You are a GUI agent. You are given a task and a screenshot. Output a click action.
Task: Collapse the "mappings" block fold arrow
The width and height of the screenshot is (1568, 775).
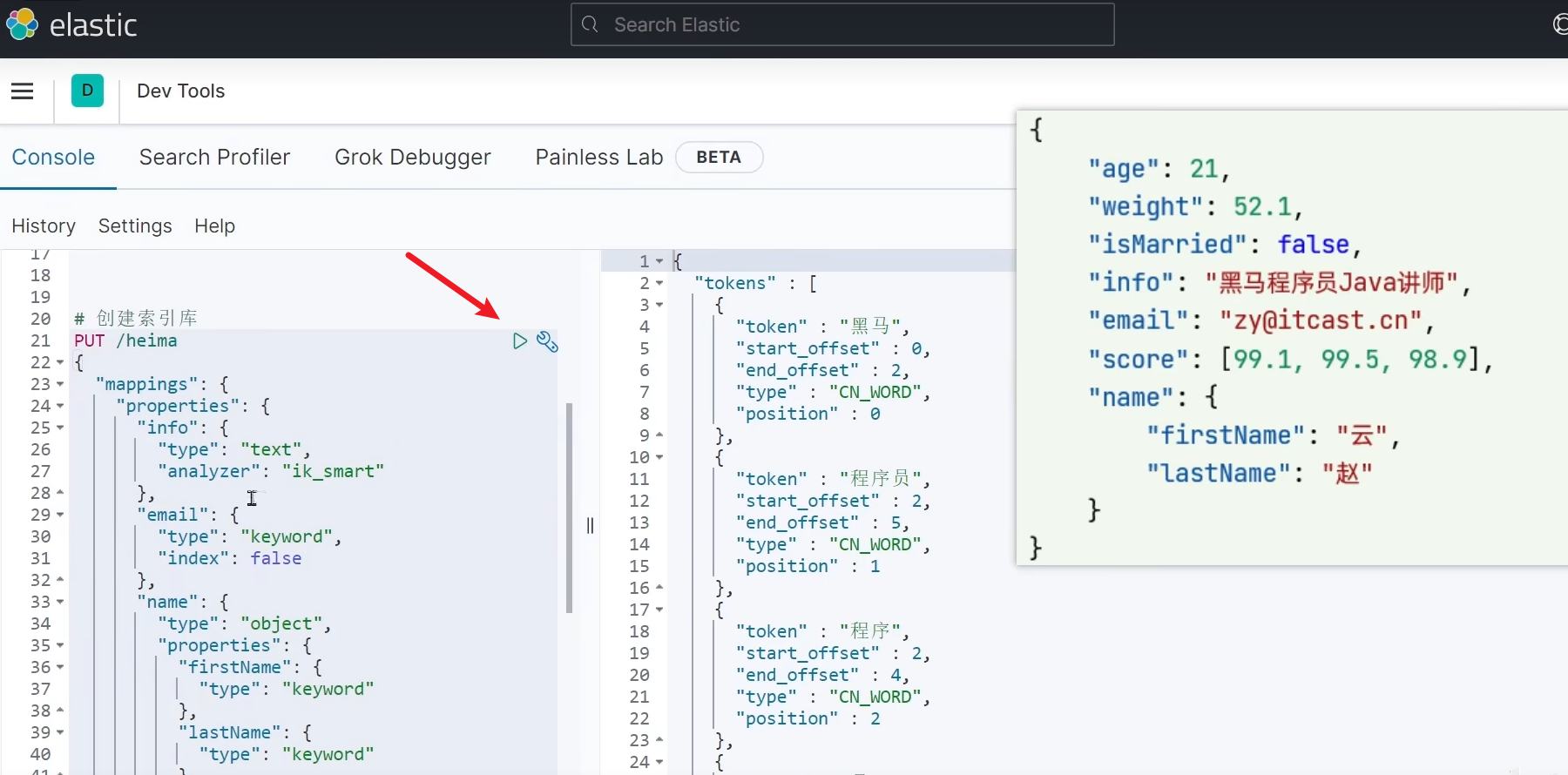pos(60,385)
